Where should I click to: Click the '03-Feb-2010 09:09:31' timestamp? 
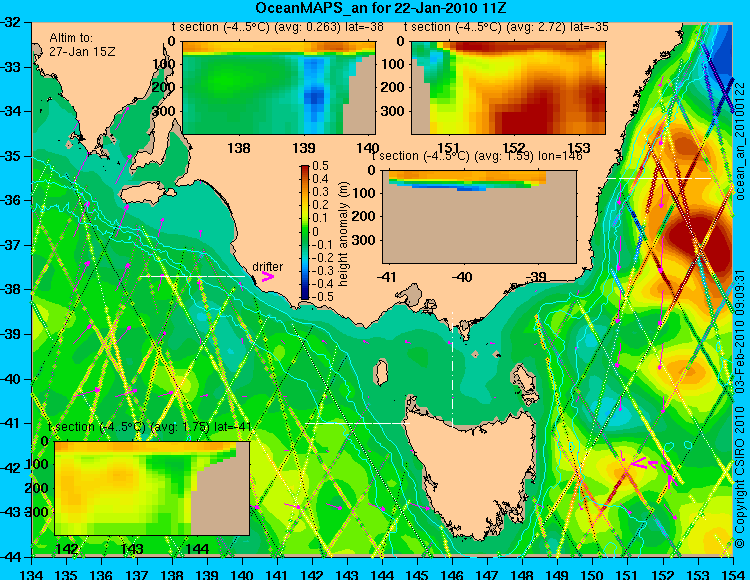tap(740, 331)
